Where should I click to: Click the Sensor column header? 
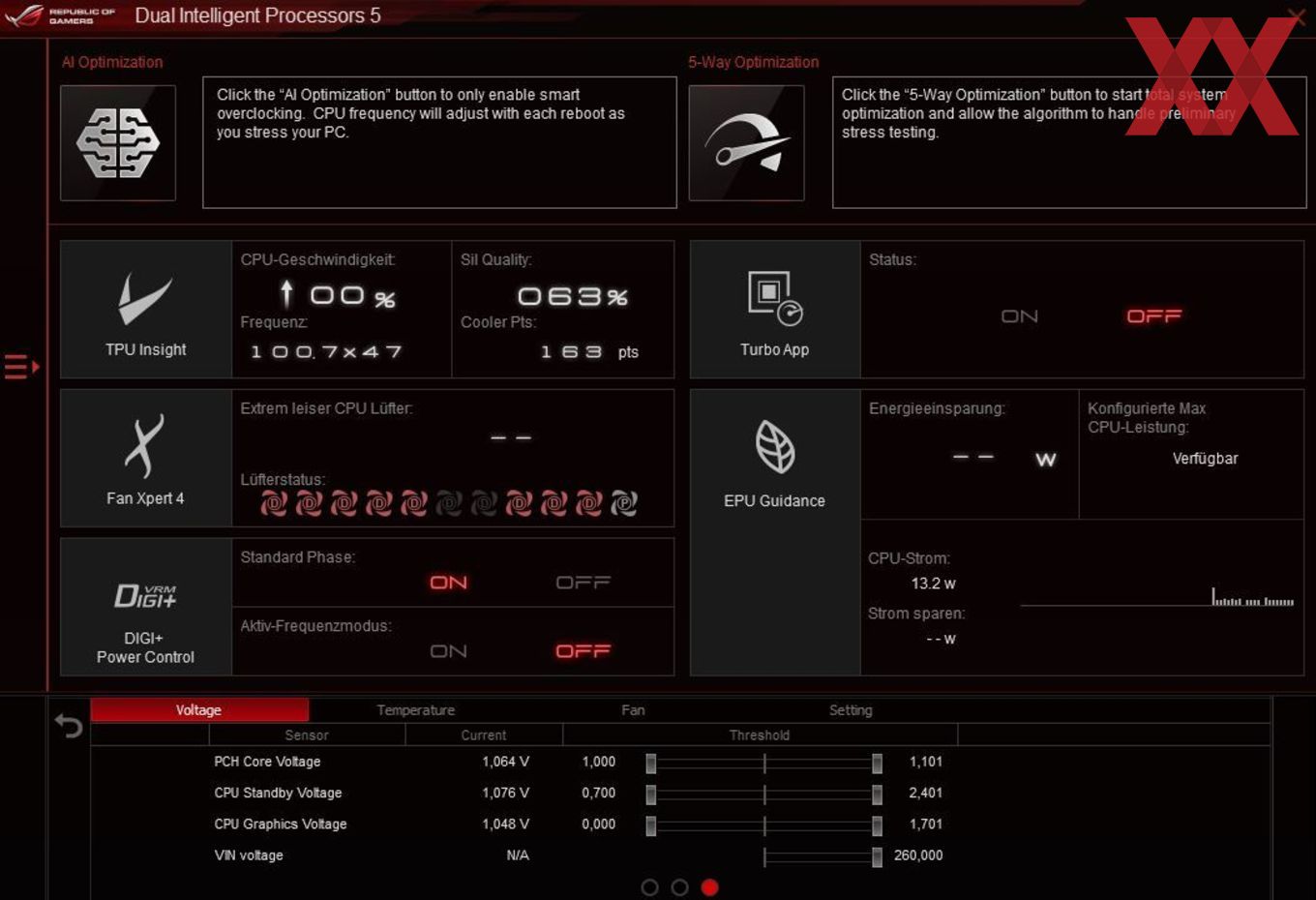point(307,735)
